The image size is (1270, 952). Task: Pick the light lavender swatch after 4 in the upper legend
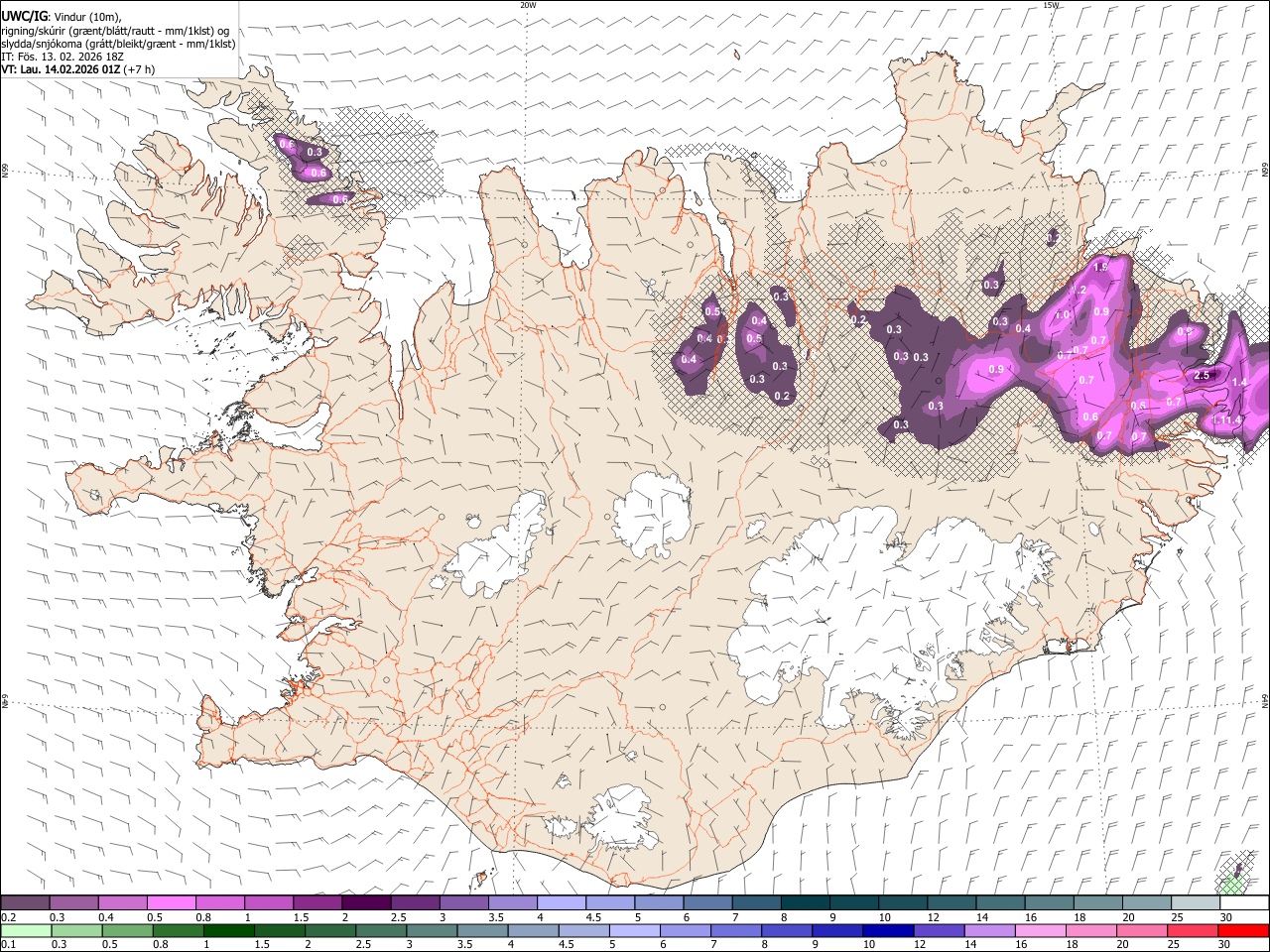pos(562,903)
